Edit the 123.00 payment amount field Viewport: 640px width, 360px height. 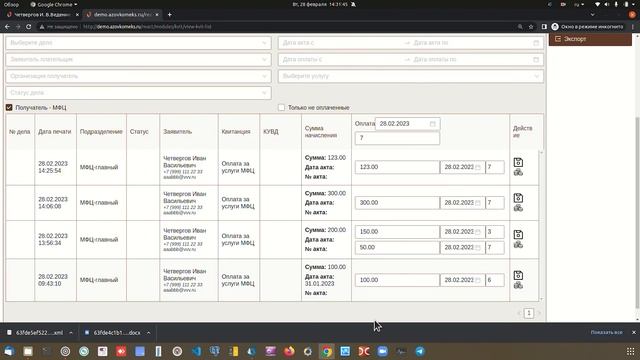[397, 167]
